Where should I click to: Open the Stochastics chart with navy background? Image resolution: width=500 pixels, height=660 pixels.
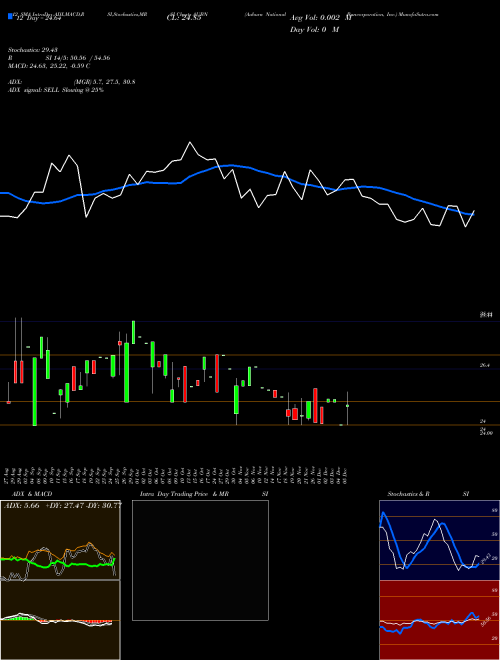439,540
